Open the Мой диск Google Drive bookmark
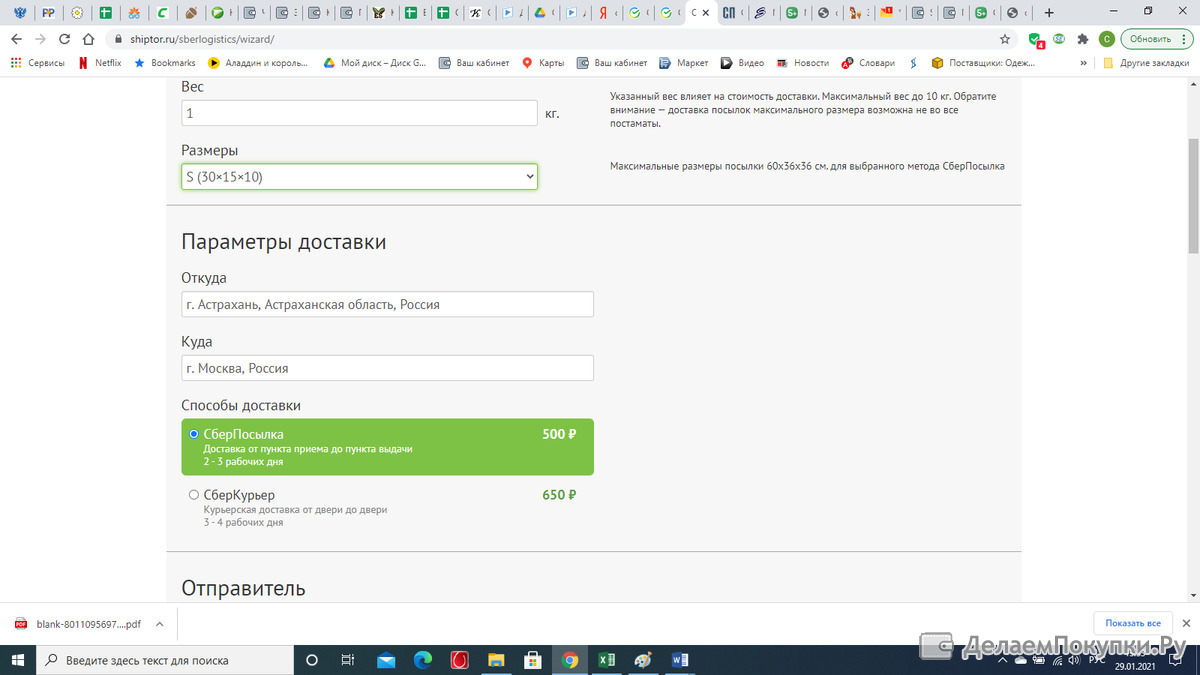This screenshot has width=1200, height=675. [374, 62]
